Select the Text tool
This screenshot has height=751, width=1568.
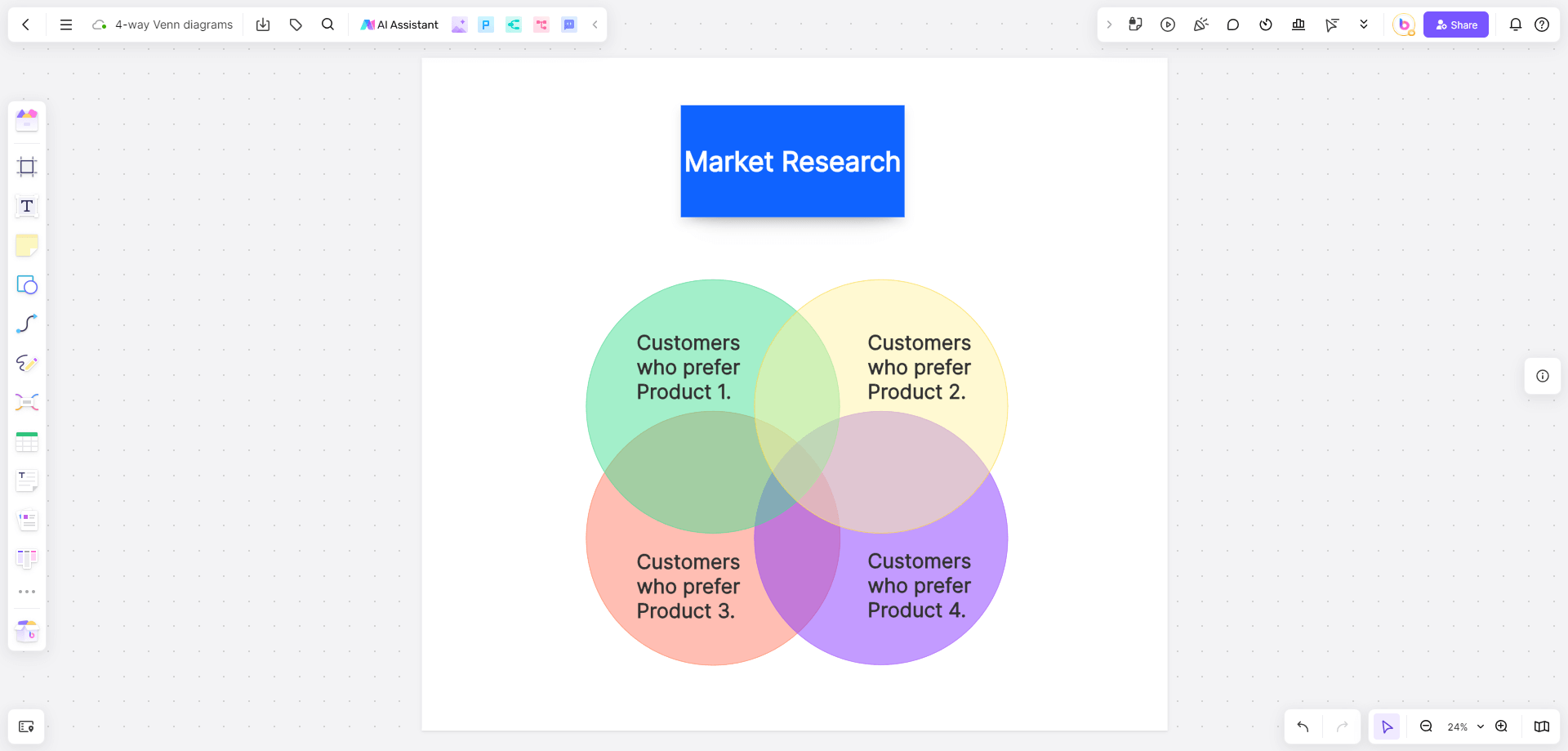pos(27,206)
